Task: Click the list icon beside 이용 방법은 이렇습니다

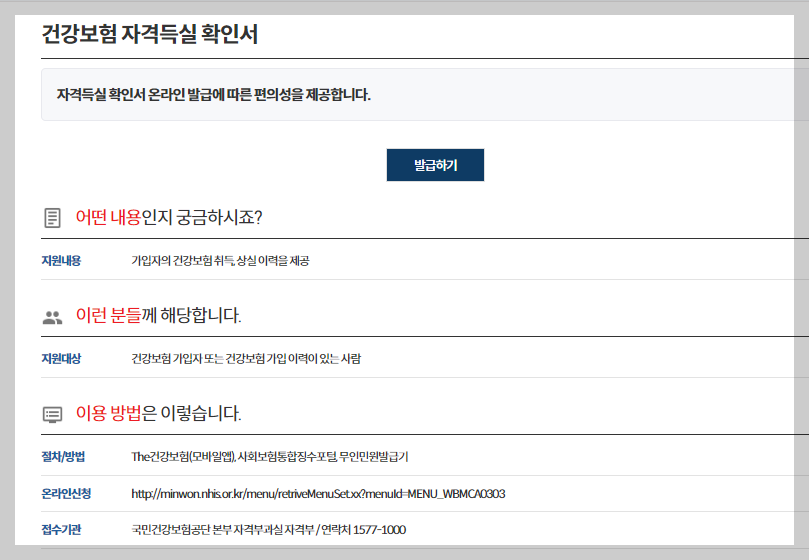Action: pyautogui.click(x=52, y=414)
